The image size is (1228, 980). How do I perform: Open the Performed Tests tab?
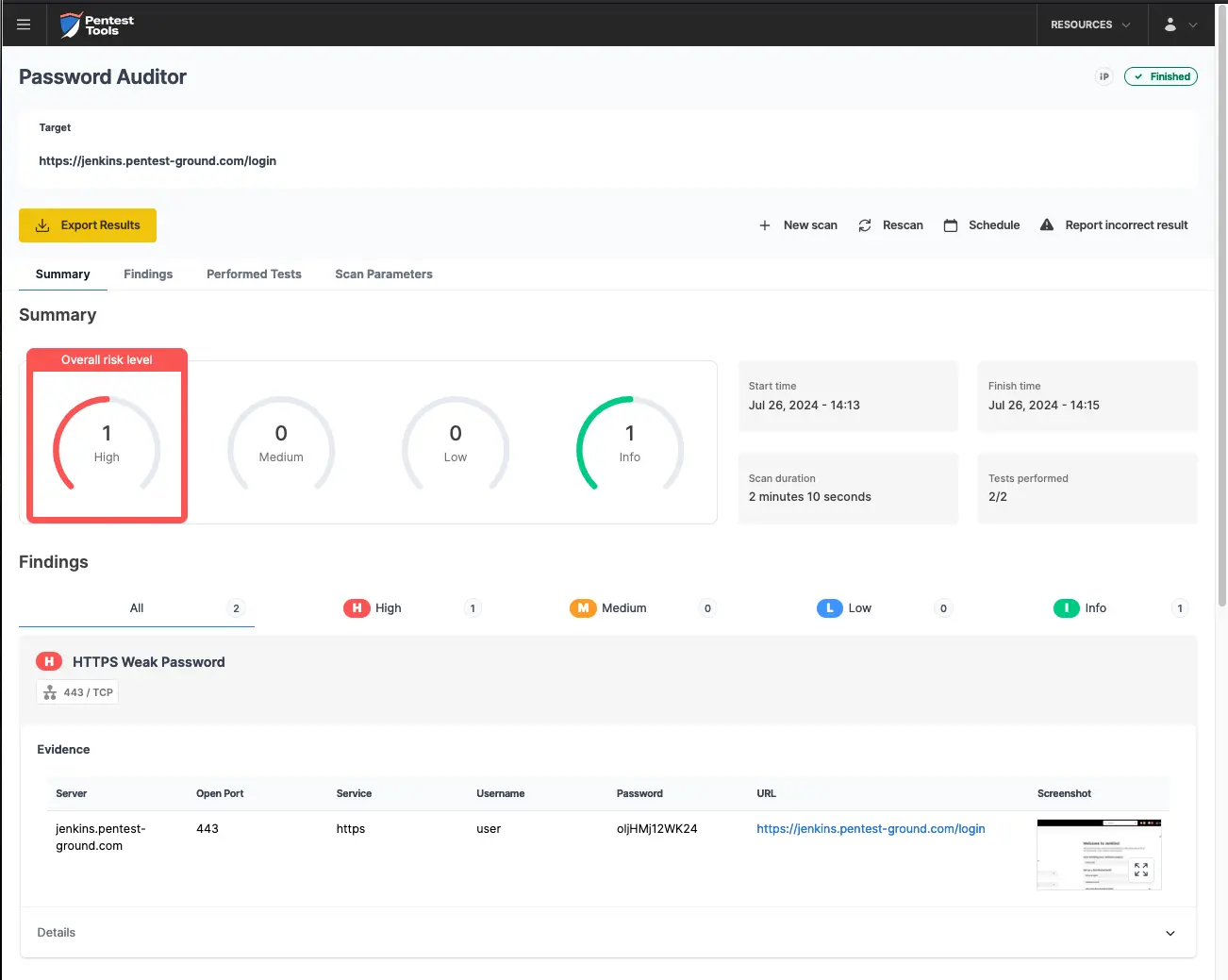click(x=254, y=274)
